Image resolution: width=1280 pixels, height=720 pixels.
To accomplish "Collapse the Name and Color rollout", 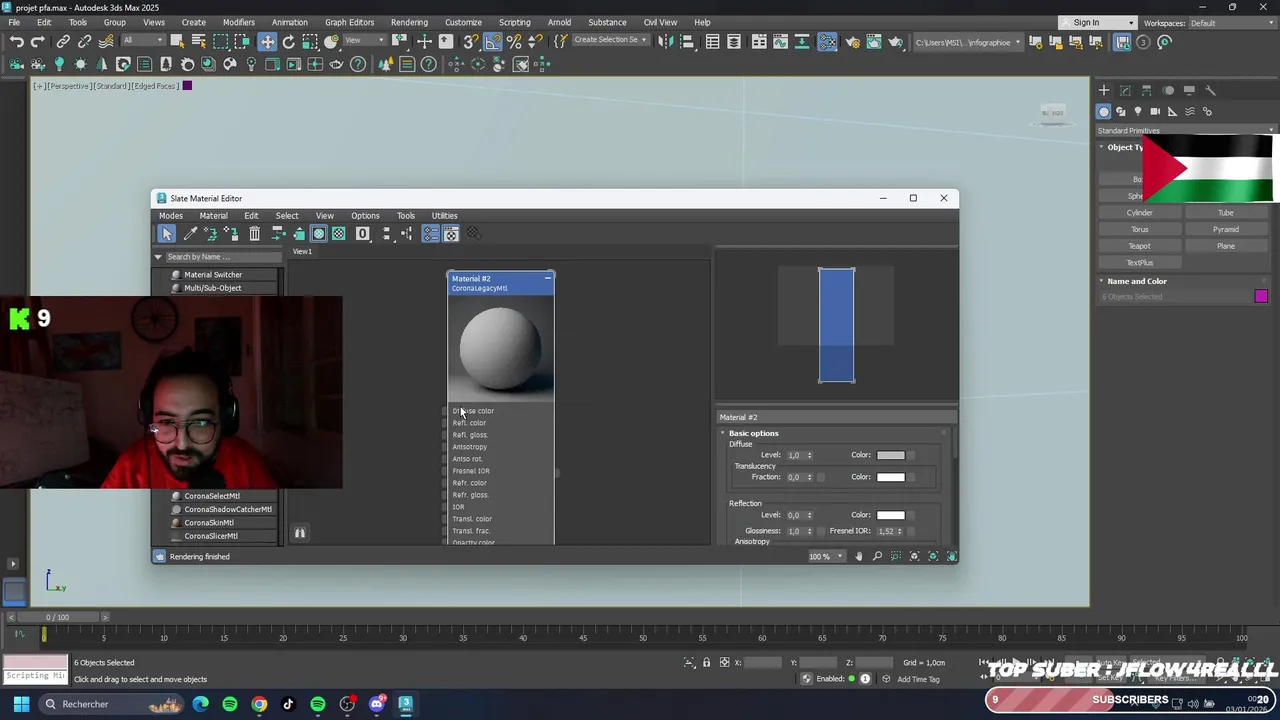I will point(1102,282).
